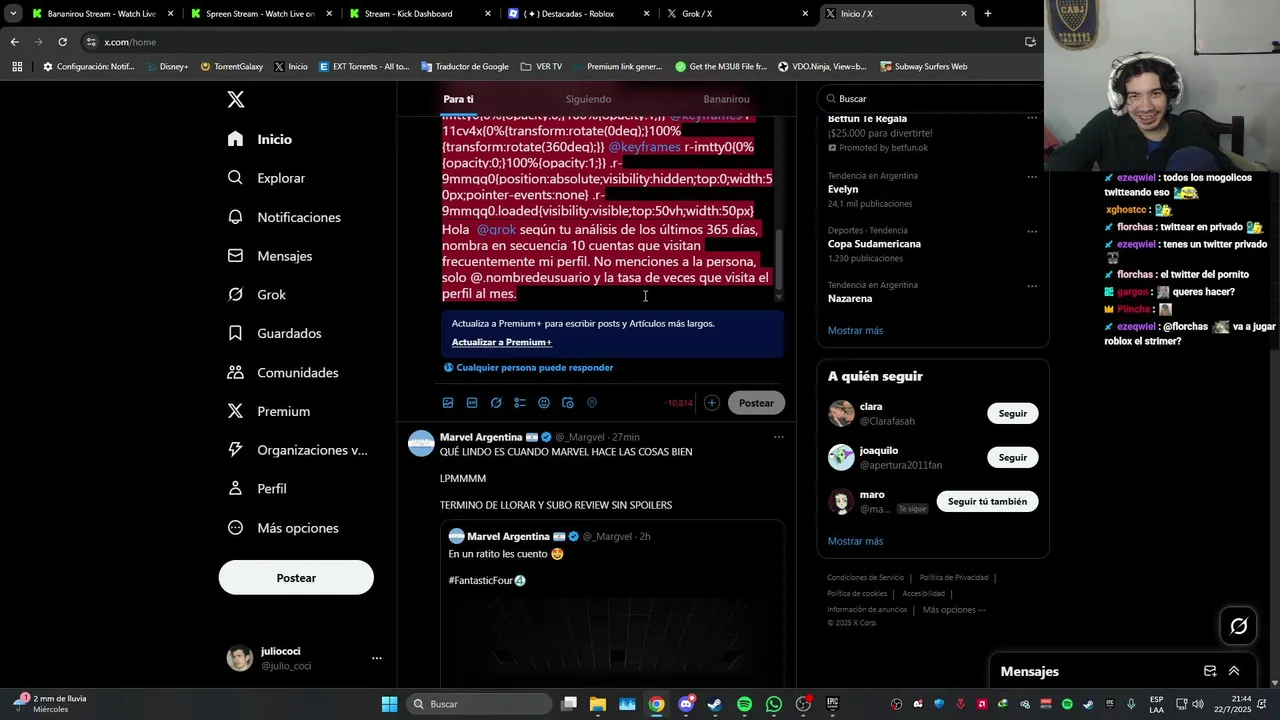This screenshot has width=1280, height=720.
Task: Switch to Stream - Kick Dashboard tab
Action: click(420, 13)
